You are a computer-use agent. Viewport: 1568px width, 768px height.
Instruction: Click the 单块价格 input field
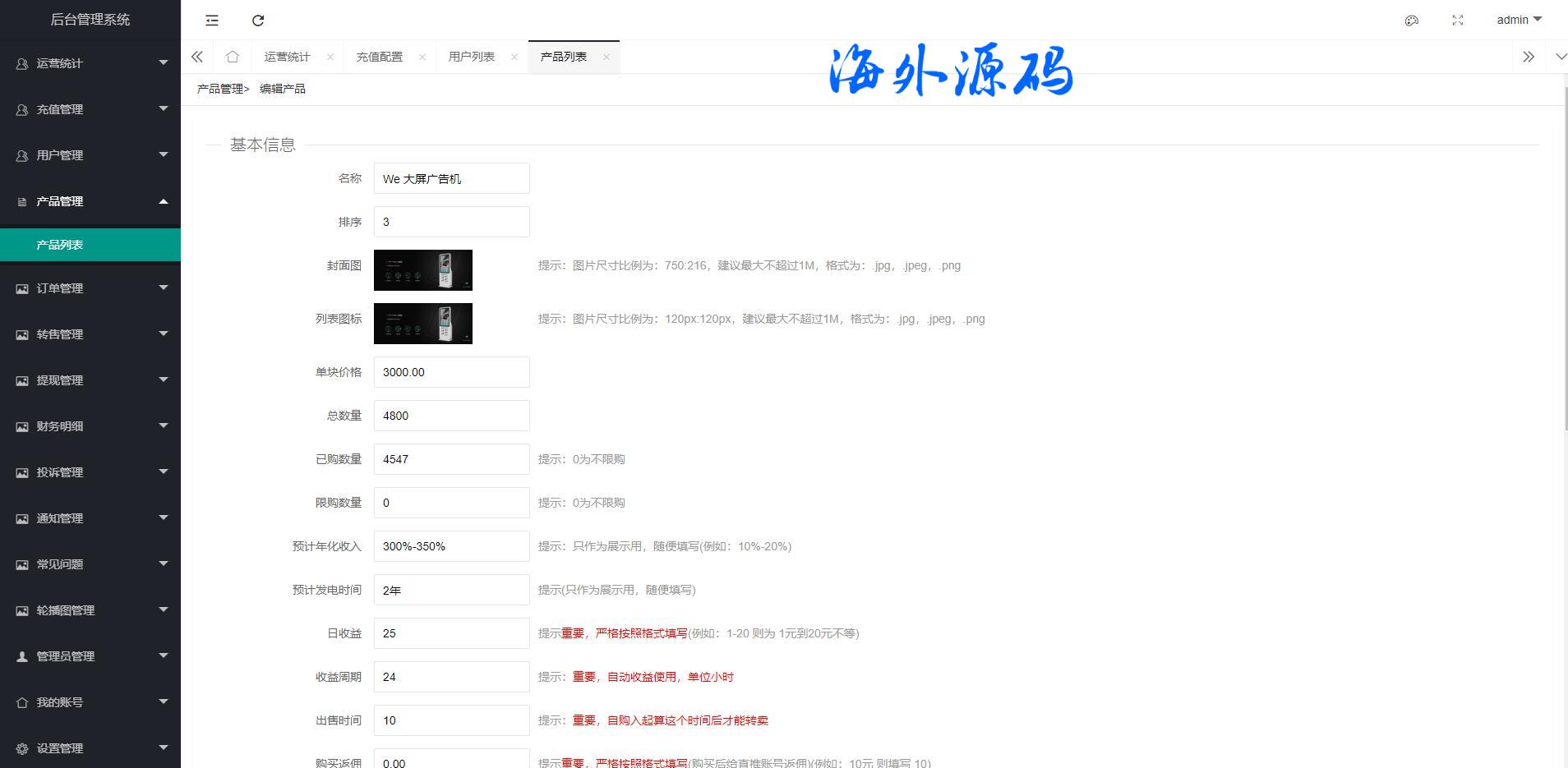(451, 372)
